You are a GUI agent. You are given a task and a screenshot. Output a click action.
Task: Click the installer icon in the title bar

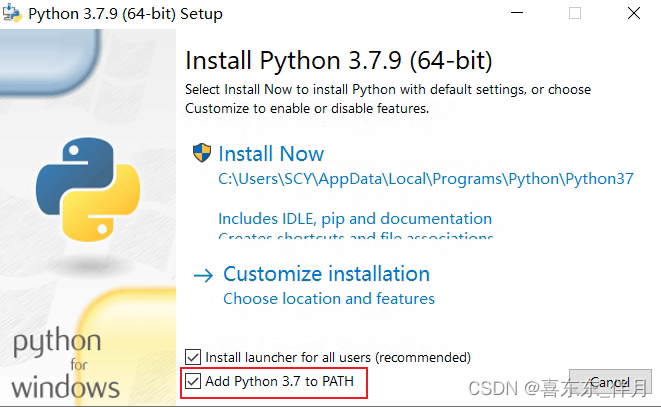(x=12, y=13)
